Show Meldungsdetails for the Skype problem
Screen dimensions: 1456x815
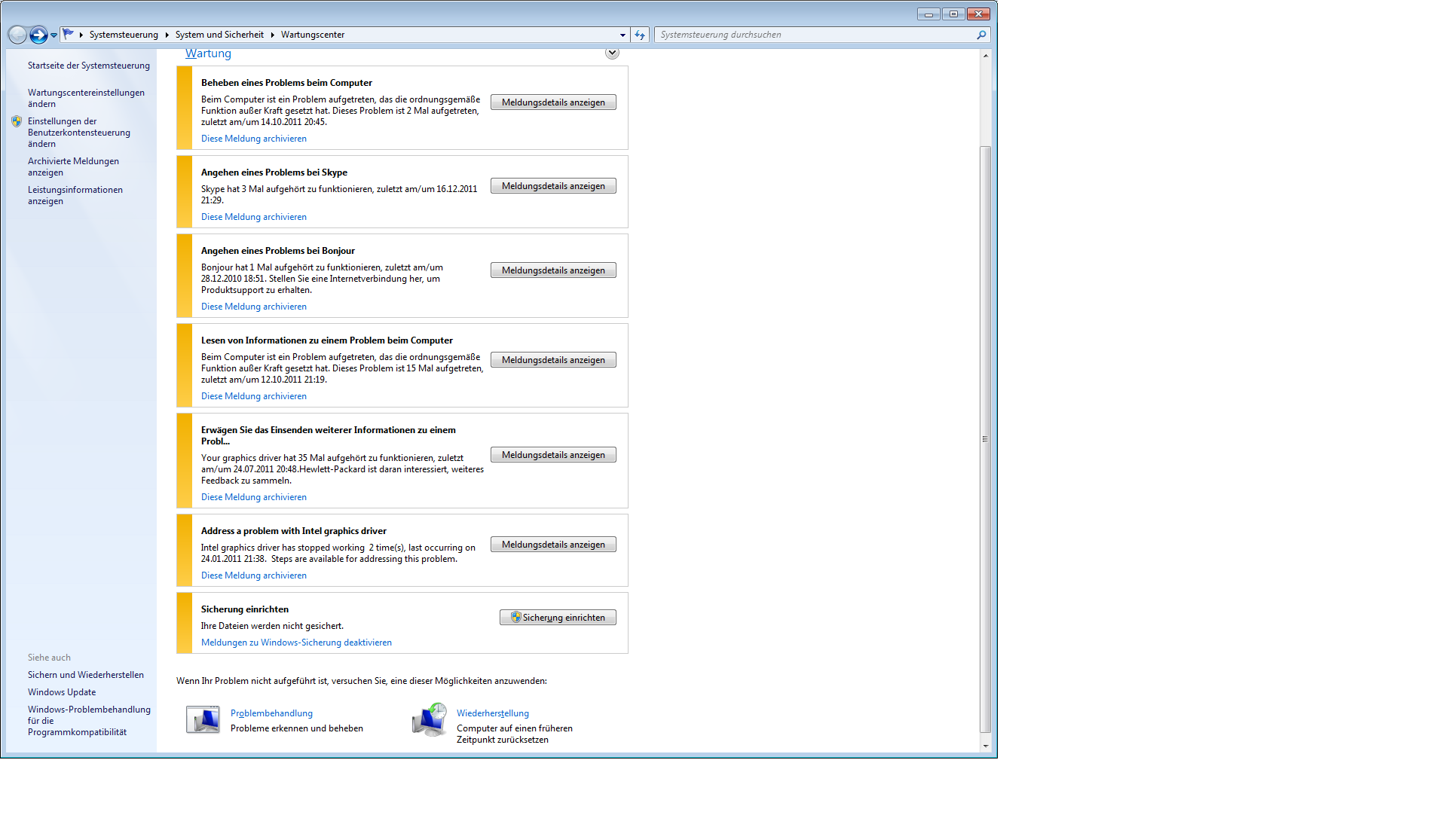[553, 186]
